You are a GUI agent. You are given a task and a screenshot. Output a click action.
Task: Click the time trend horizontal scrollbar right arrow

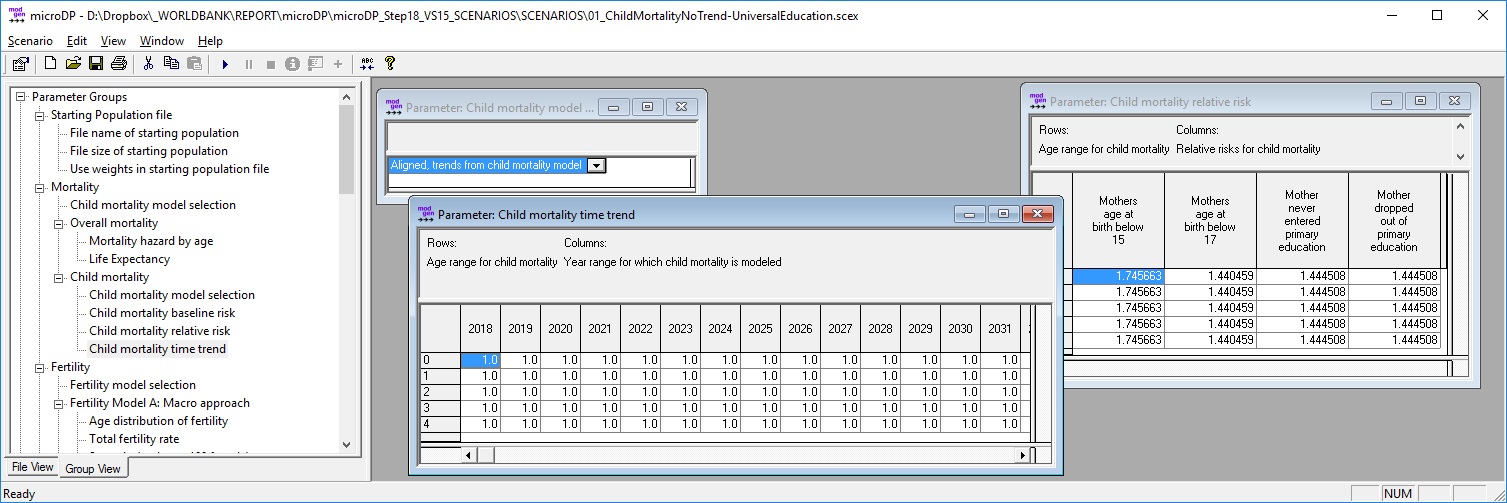(1022, 455)
